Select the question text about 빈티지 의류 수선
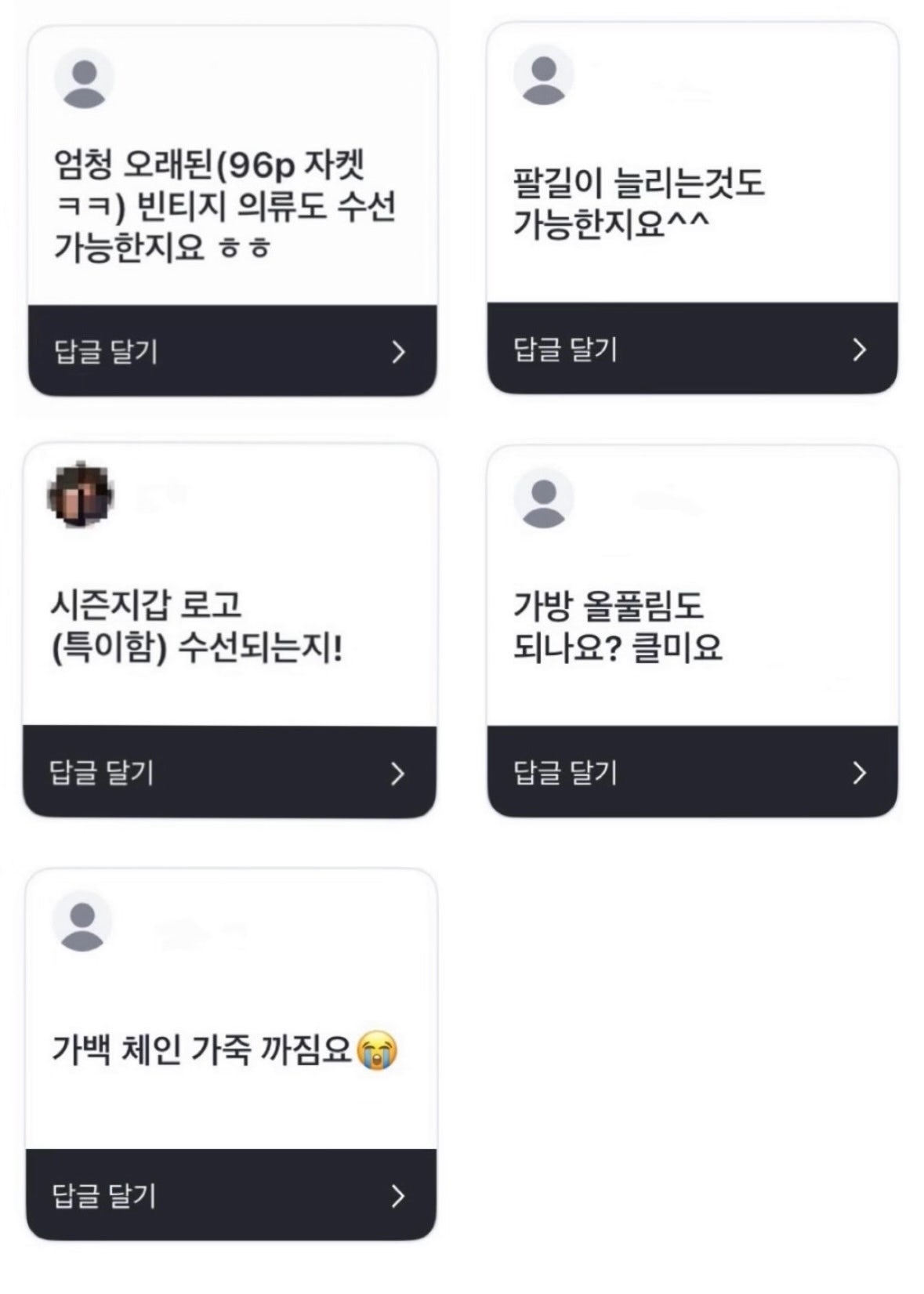This screenshot has width=924, height=1294. click(224, 207)
